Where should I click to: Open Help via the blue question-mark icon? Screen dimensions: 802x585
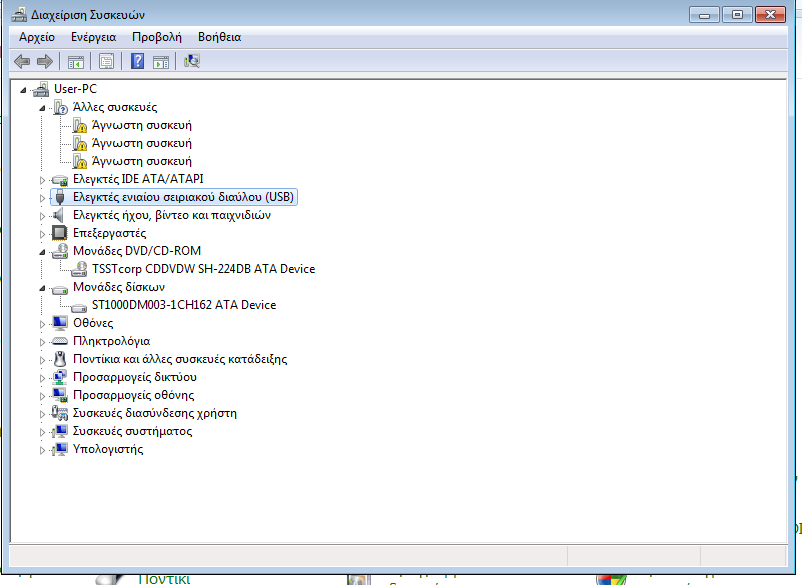pos(137,61)
